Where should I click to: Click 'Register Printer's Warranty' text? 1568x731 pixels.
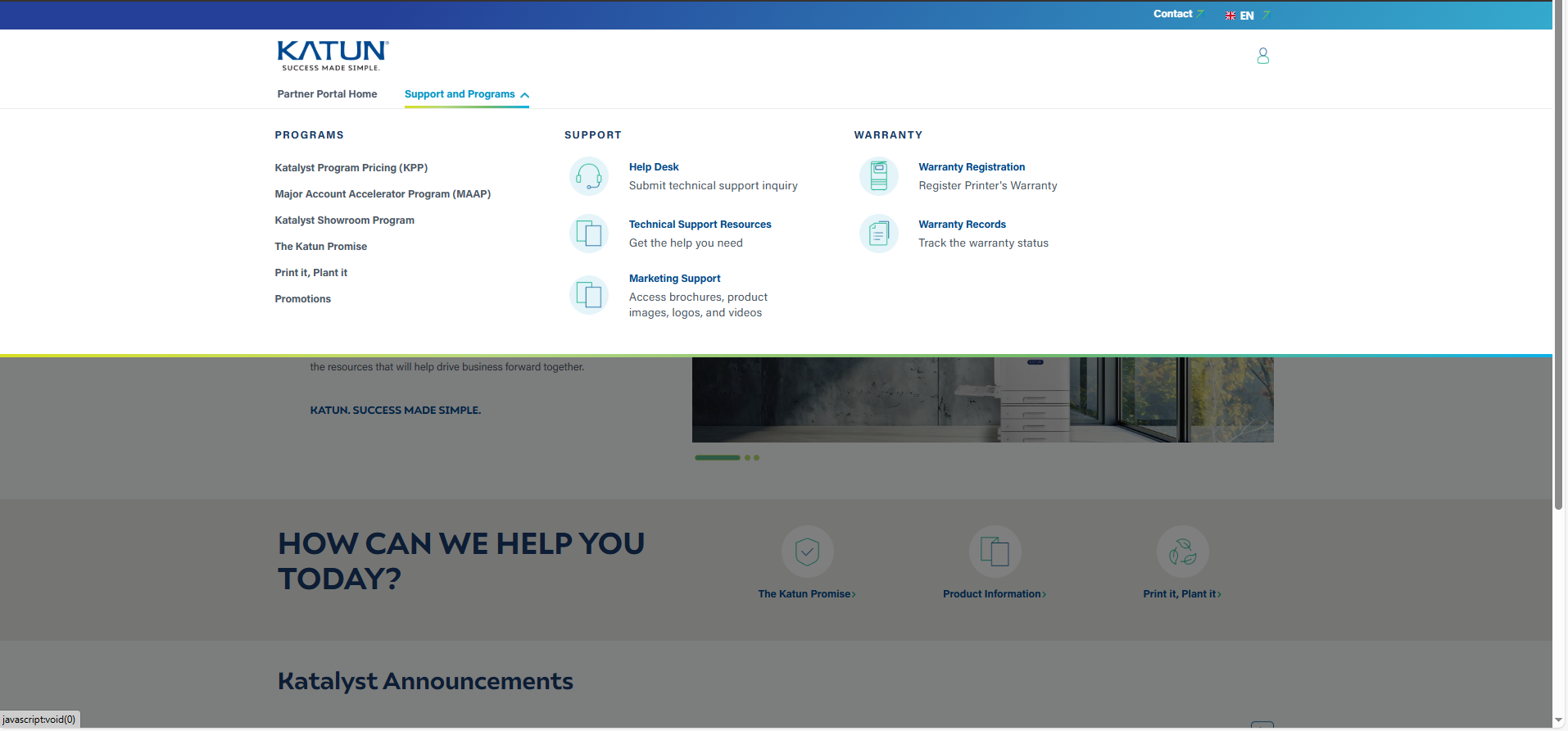click(987, 186)
